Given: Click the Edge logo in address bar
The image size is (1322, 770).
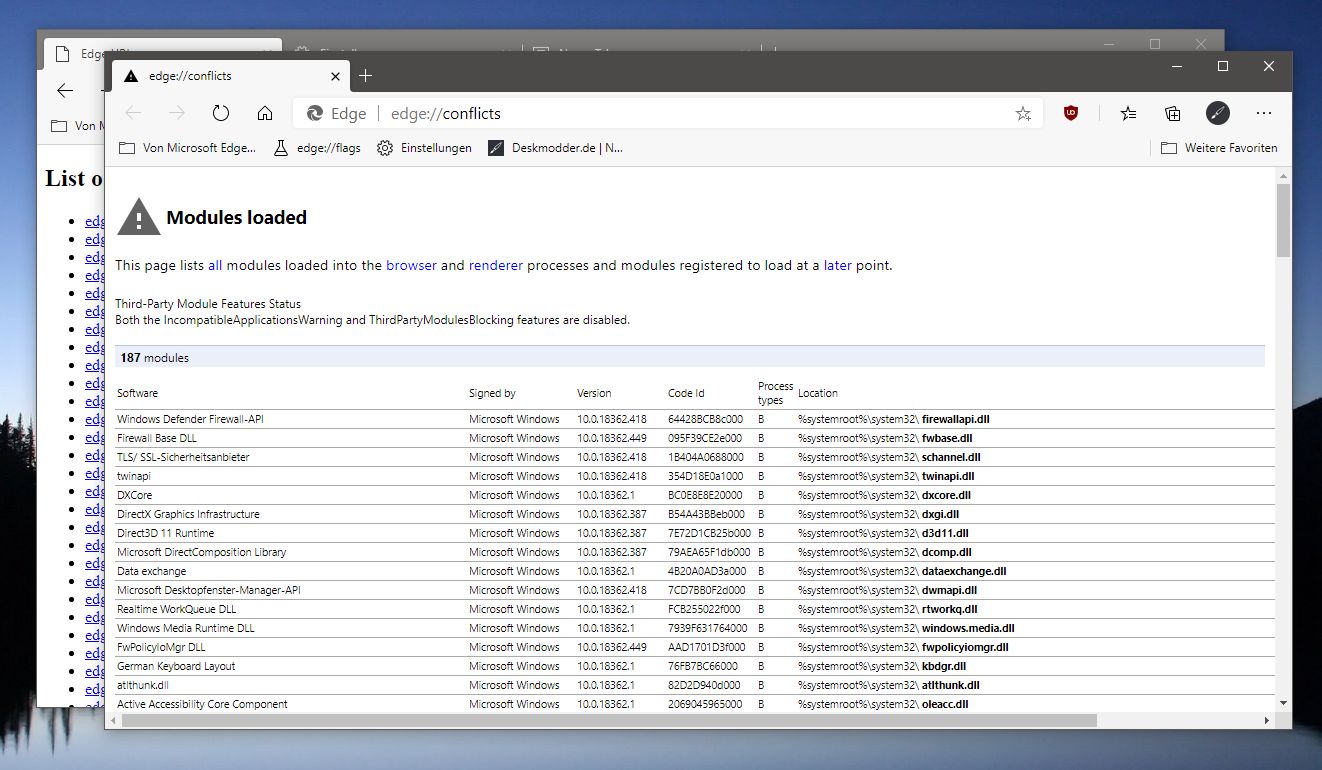Looking at the screenshot, I should 314,113.
